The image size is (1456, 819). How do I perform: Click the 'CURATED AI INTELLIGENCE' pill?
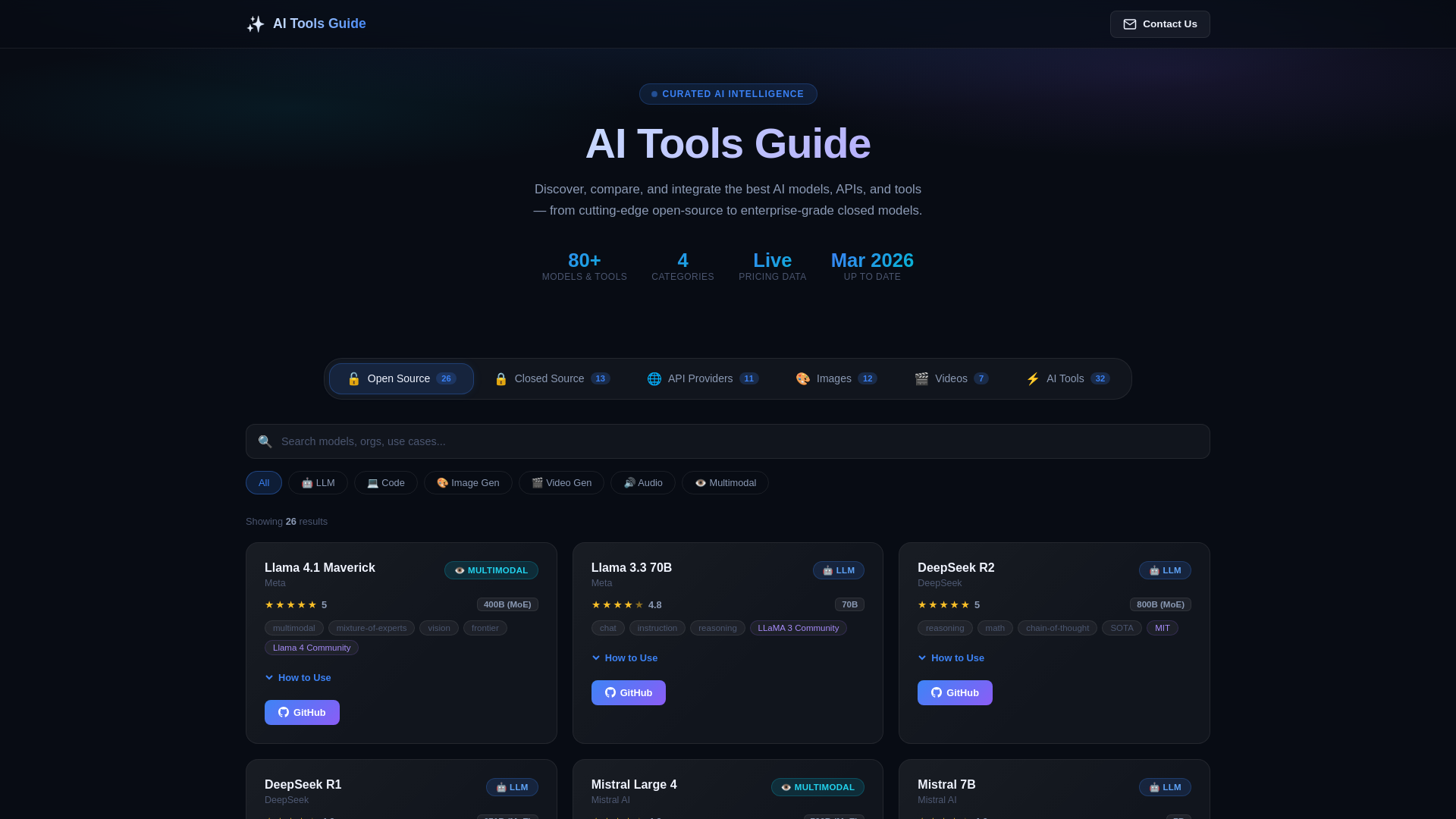pyautogui.click(x=728, y=94)
